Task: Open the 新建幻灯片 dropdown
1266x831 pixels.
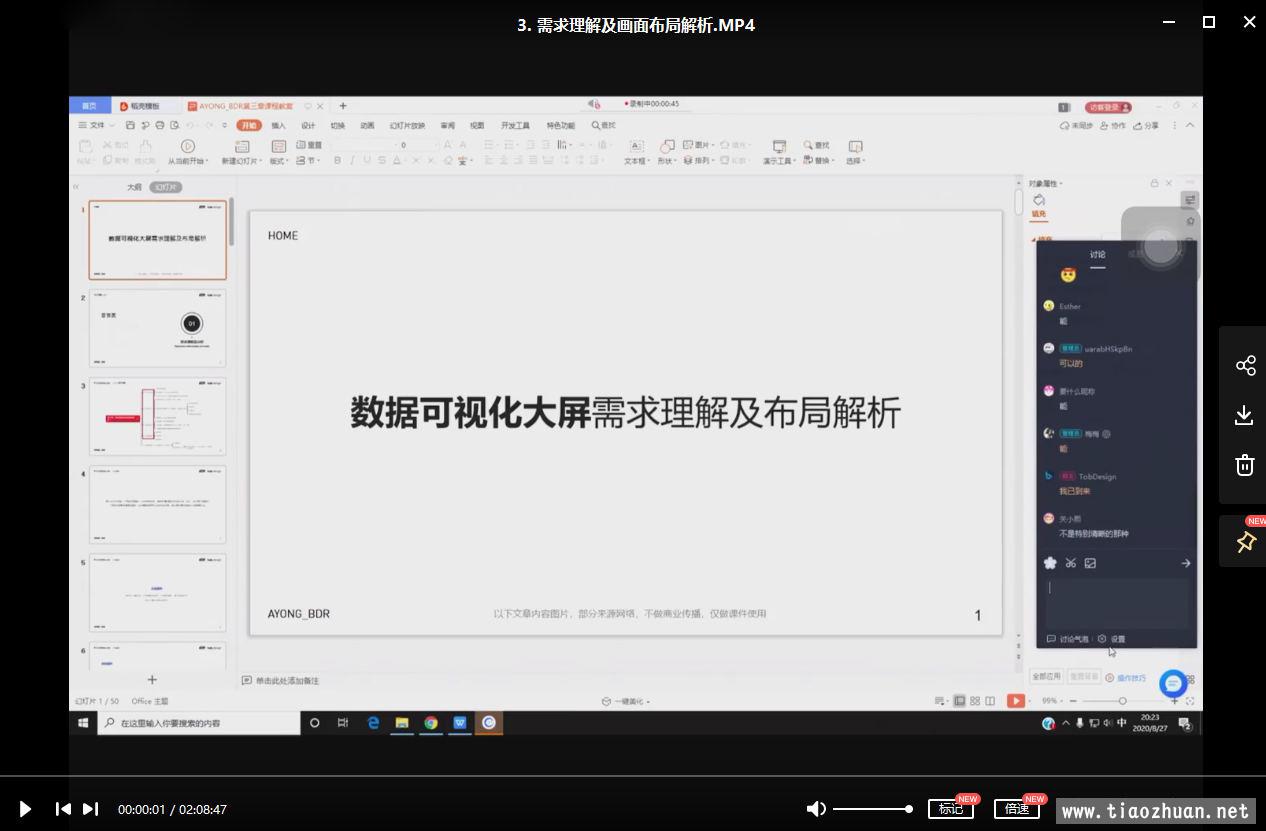Action: [241, 161]
